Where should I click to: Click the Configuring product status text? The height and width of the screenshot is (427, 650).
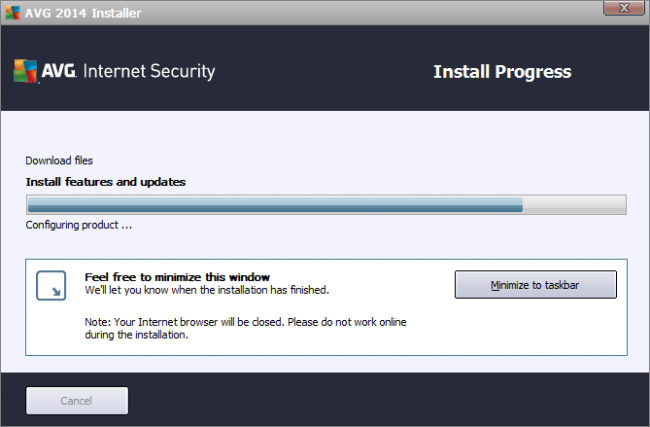pyautogui.click(x=79, y=225)
